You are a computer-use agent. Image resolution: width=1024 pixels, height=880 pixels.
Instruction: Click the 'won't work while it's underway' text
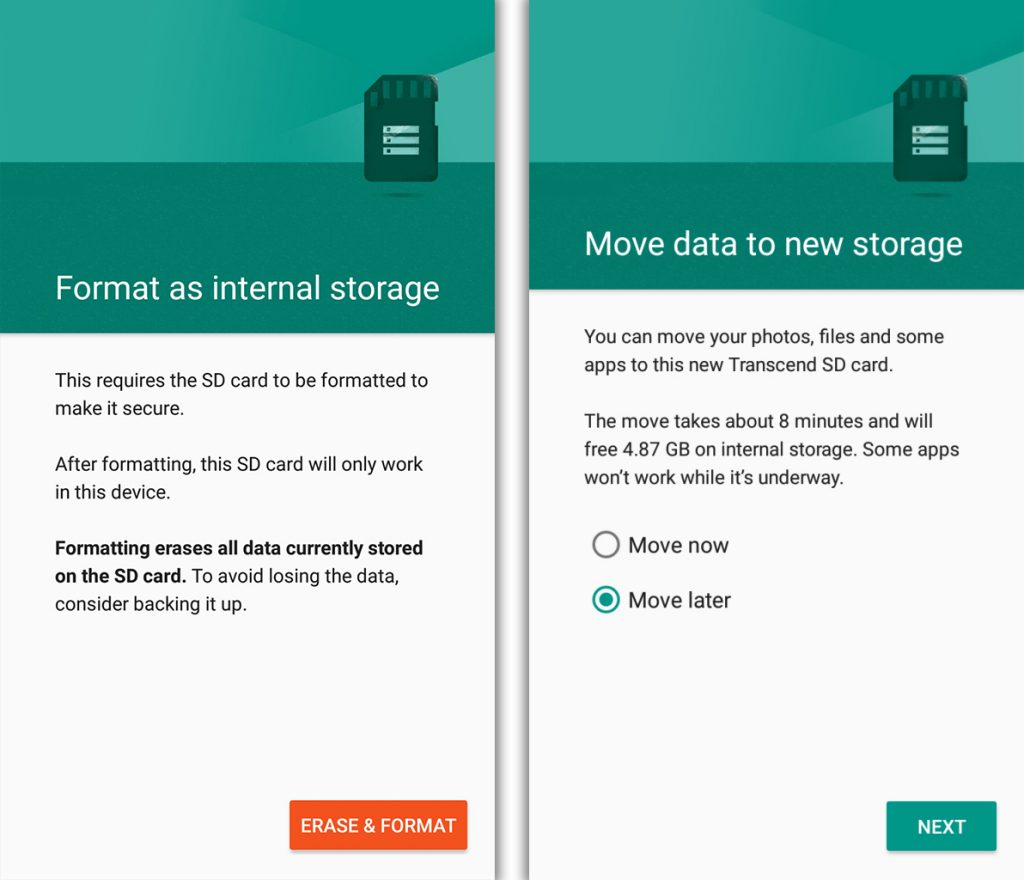pyautogui.click(x=714, y=478)
